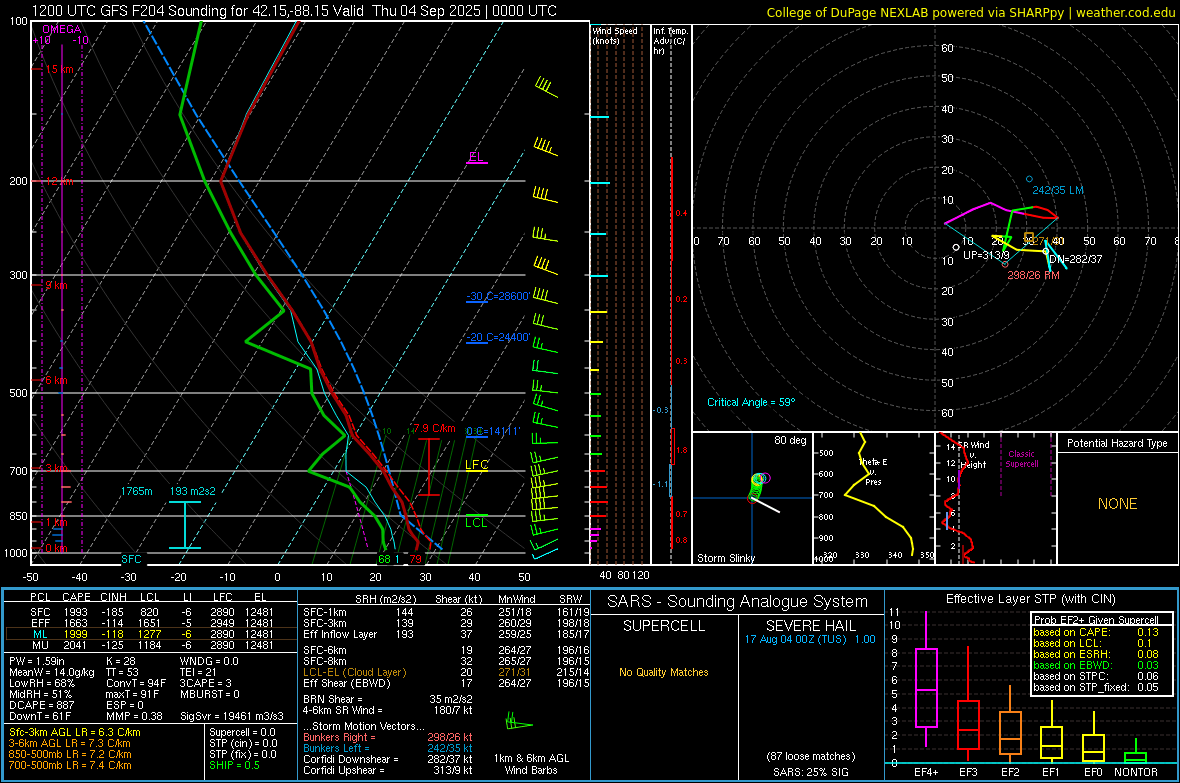
Task: Click the blue Bunkers Left storm motion
Action: pyautogui.click(x=388, y=748)
